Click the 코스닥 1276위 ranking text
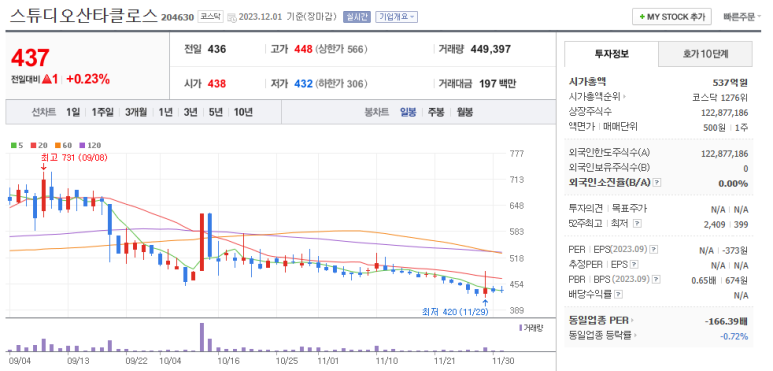 [720, 97]
